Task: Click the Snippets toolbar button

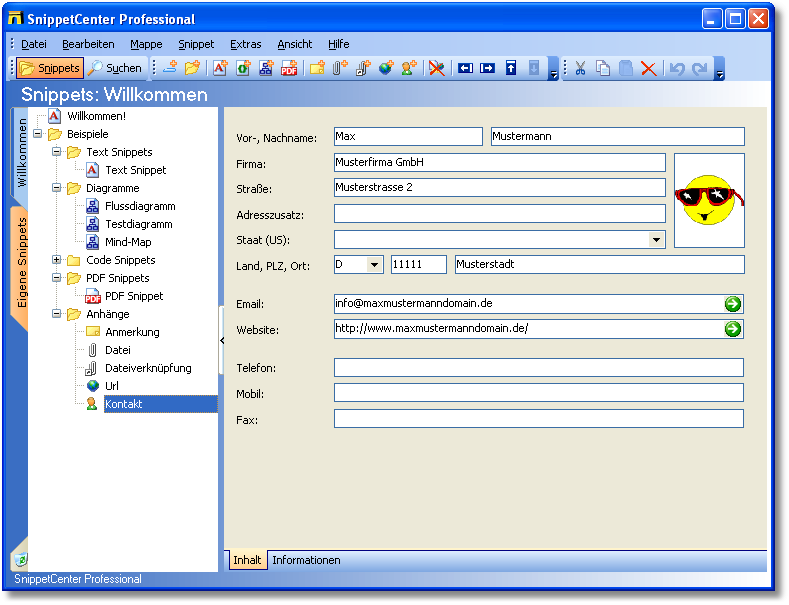Action: click(50, 68)
